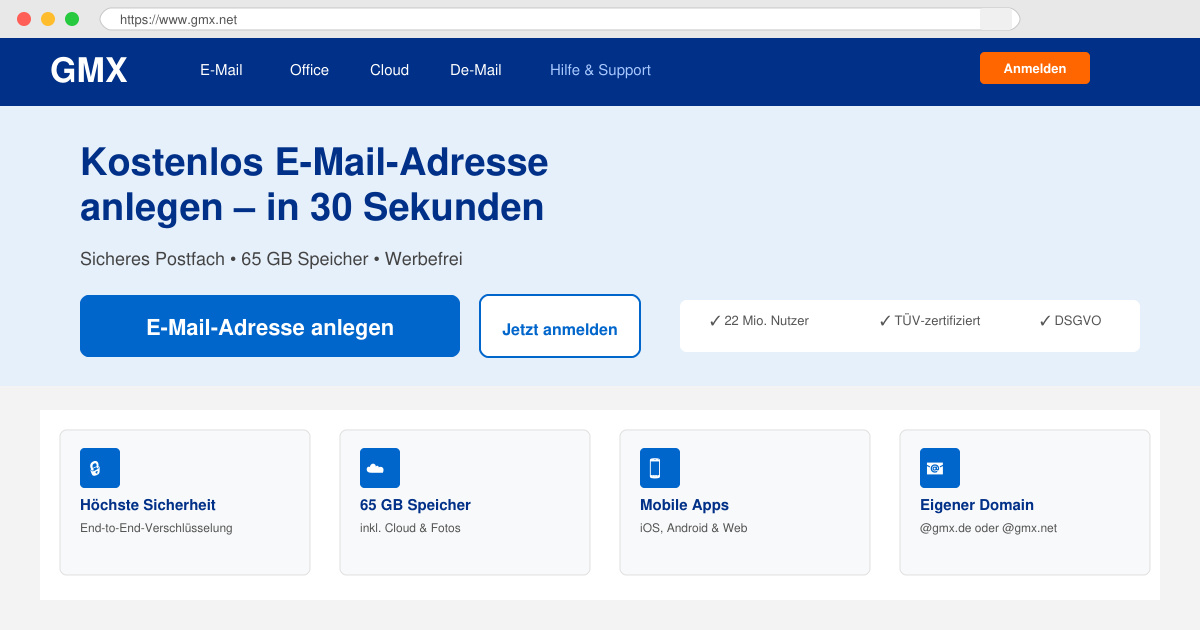Open the E-Mail menu item

(x=221, y=70)
